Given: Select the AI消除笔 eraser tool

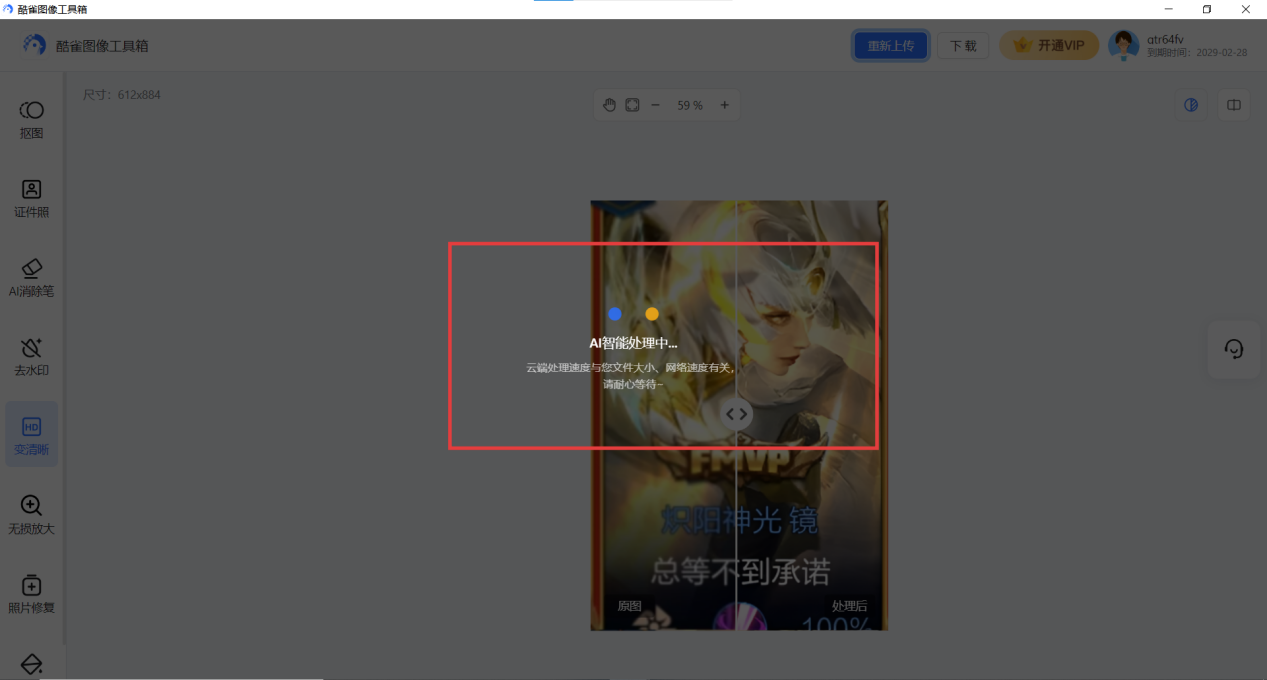Looking at the screenshot, I should pos(31,277).
